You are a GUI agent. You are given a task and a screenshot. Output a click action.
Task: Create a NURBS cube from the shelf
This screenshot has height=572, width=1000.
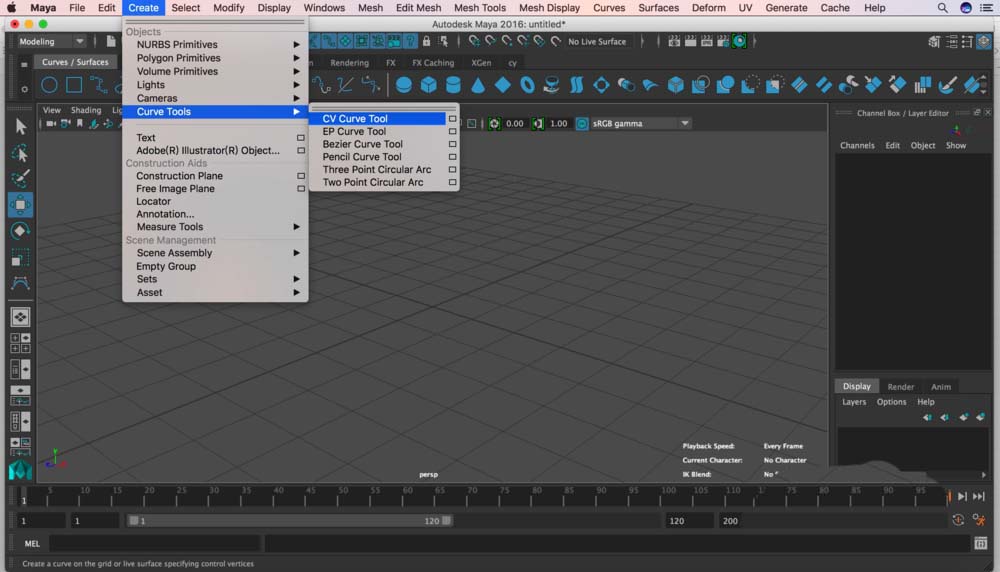(428, 85)
